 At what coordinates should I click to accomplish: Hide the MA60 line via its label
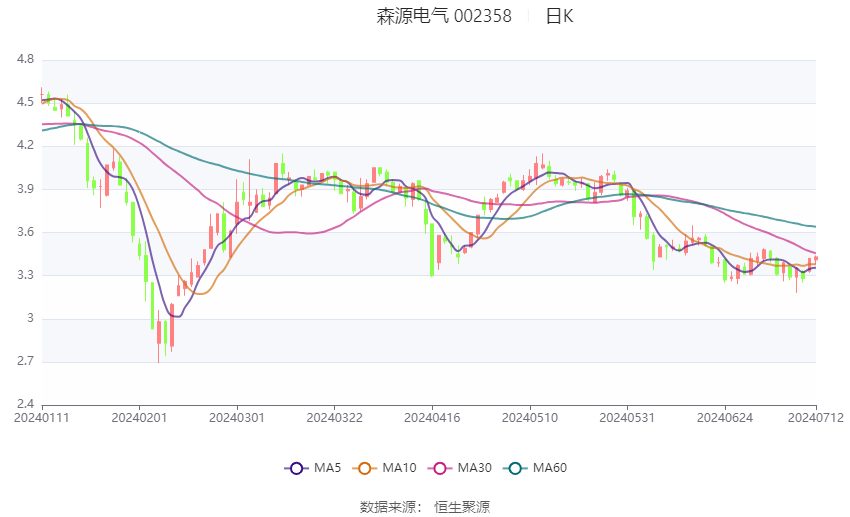coord(550,468)
